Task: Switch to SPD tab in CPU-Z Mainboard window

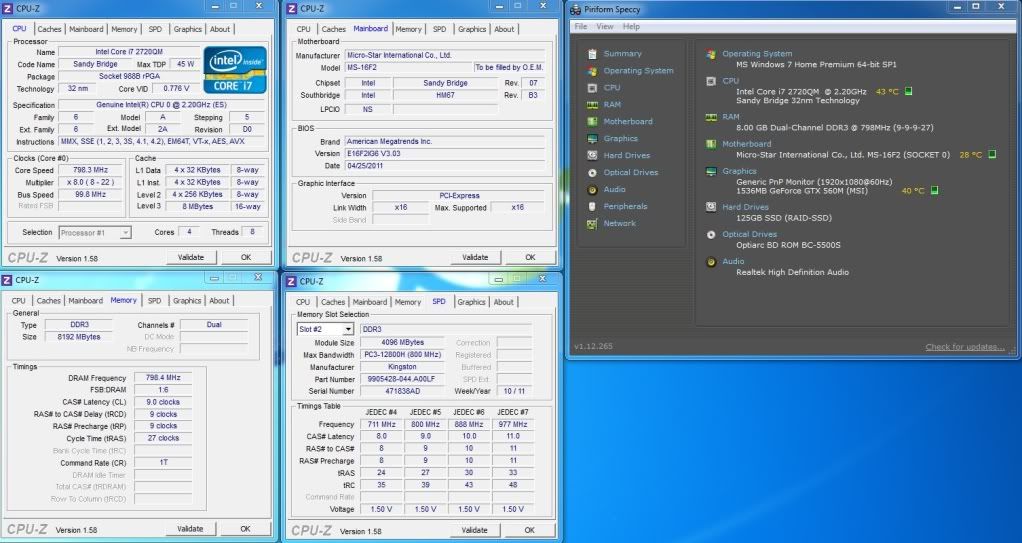Action: tap(440, 29)
